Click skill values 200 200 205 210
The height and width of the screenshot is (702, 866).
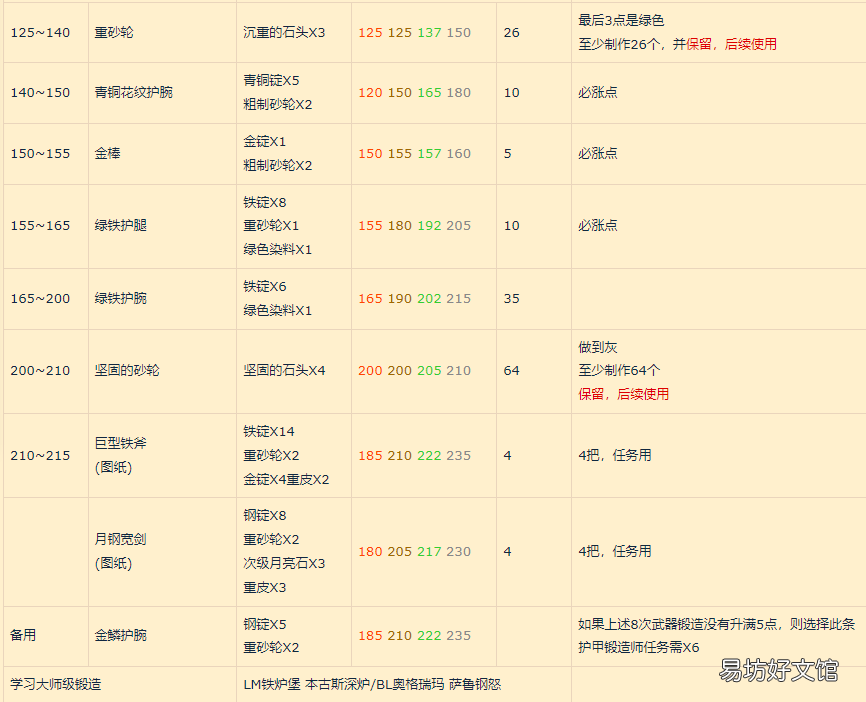tap(414, 371)
